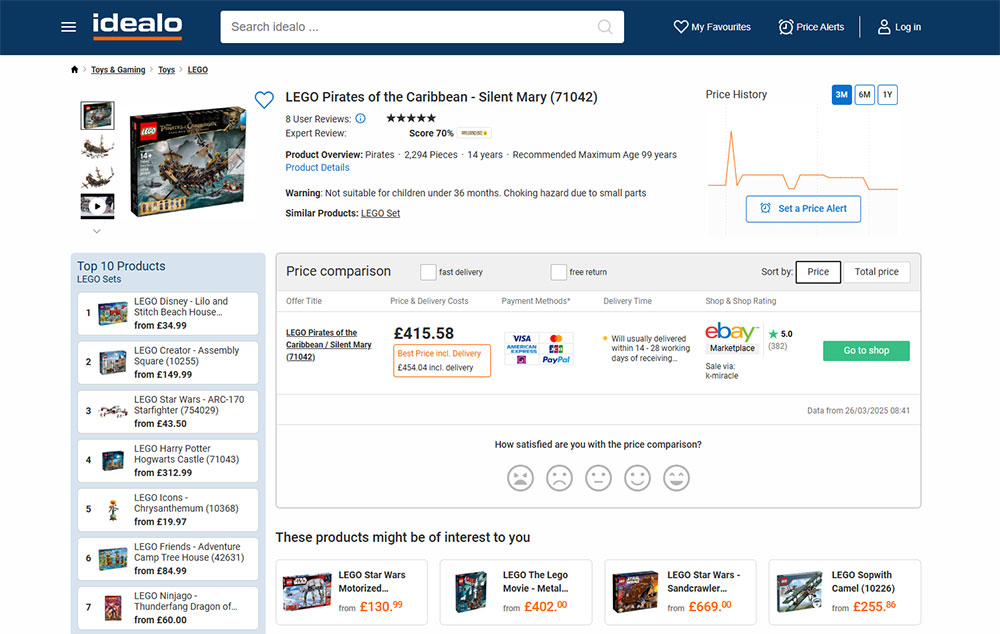Enable the fast delivery filter checkbox
The image size is (1000, 634).
point(428,272)
